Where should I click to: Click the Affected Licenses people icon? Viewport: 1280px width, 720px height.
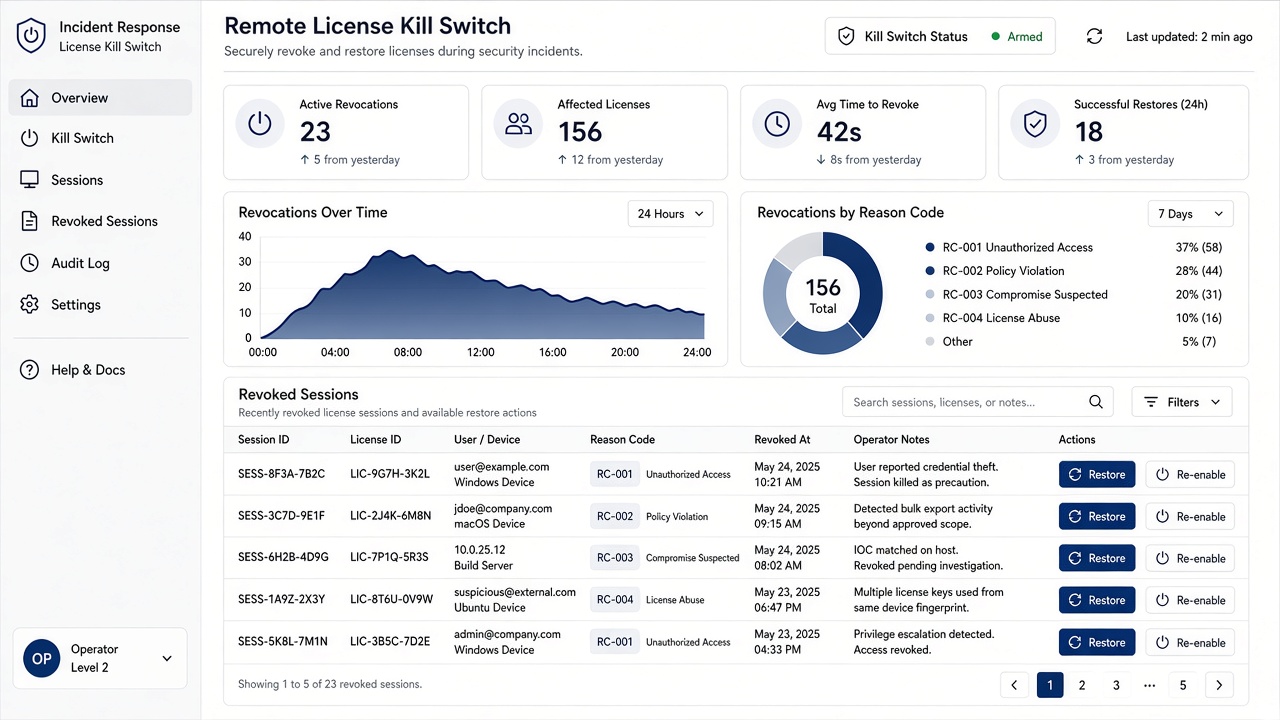(518, 123)
